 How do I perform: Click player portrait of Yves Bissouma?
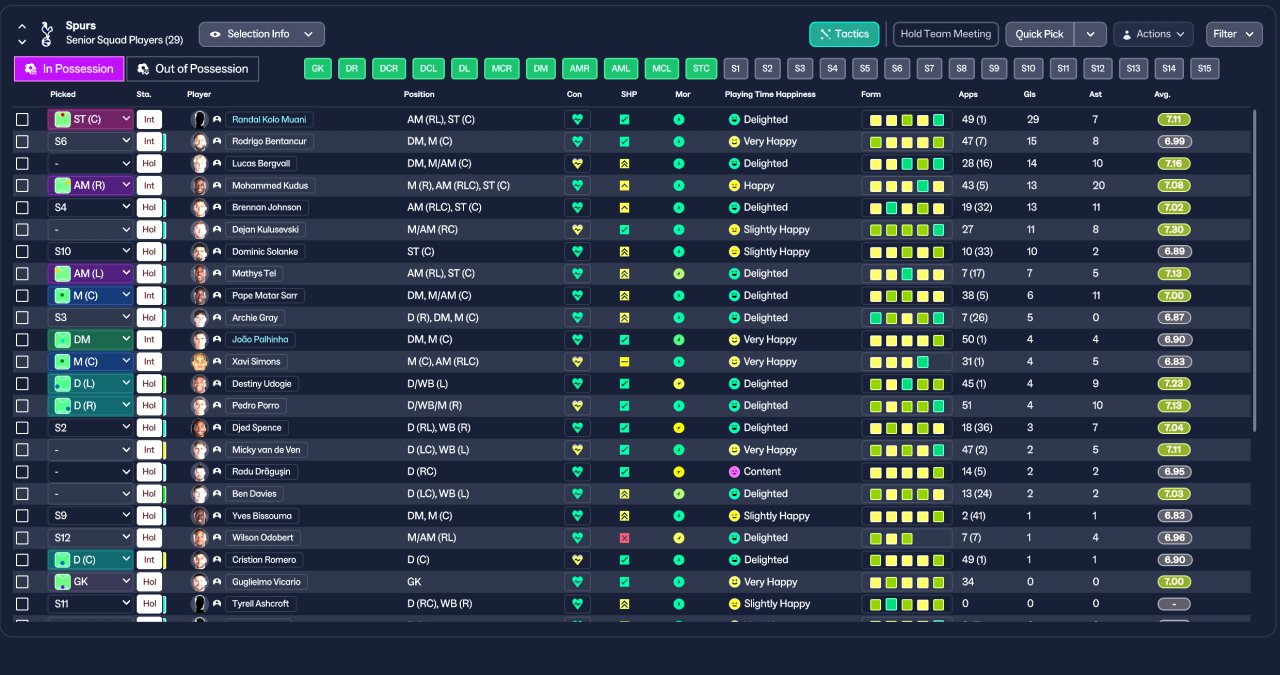click(198, 516)
